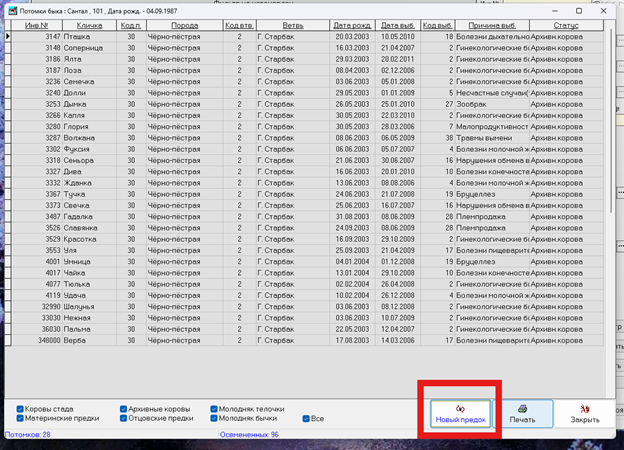The height and width of the screenshot is (450, 624).
Task: Uncheck the Молодняк бычки checkbox
Action: coord(214,418)
